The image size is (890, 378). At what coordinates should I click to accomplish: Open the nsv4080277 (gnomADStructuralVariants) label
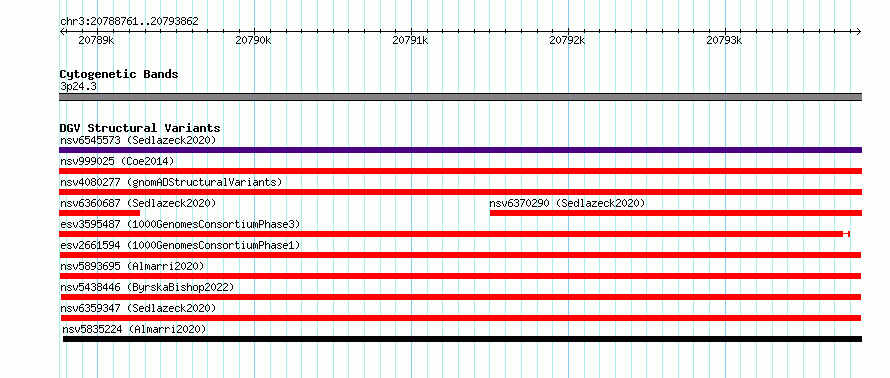171,182
